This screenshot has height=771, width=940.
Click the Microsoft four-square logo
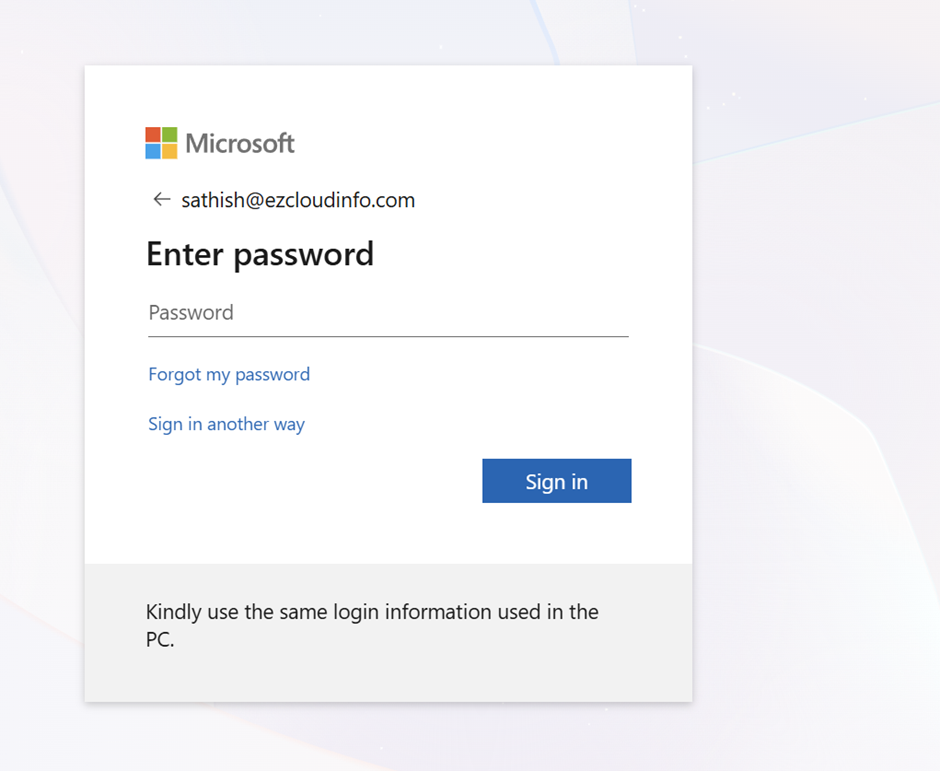click(x=161, y=143)
